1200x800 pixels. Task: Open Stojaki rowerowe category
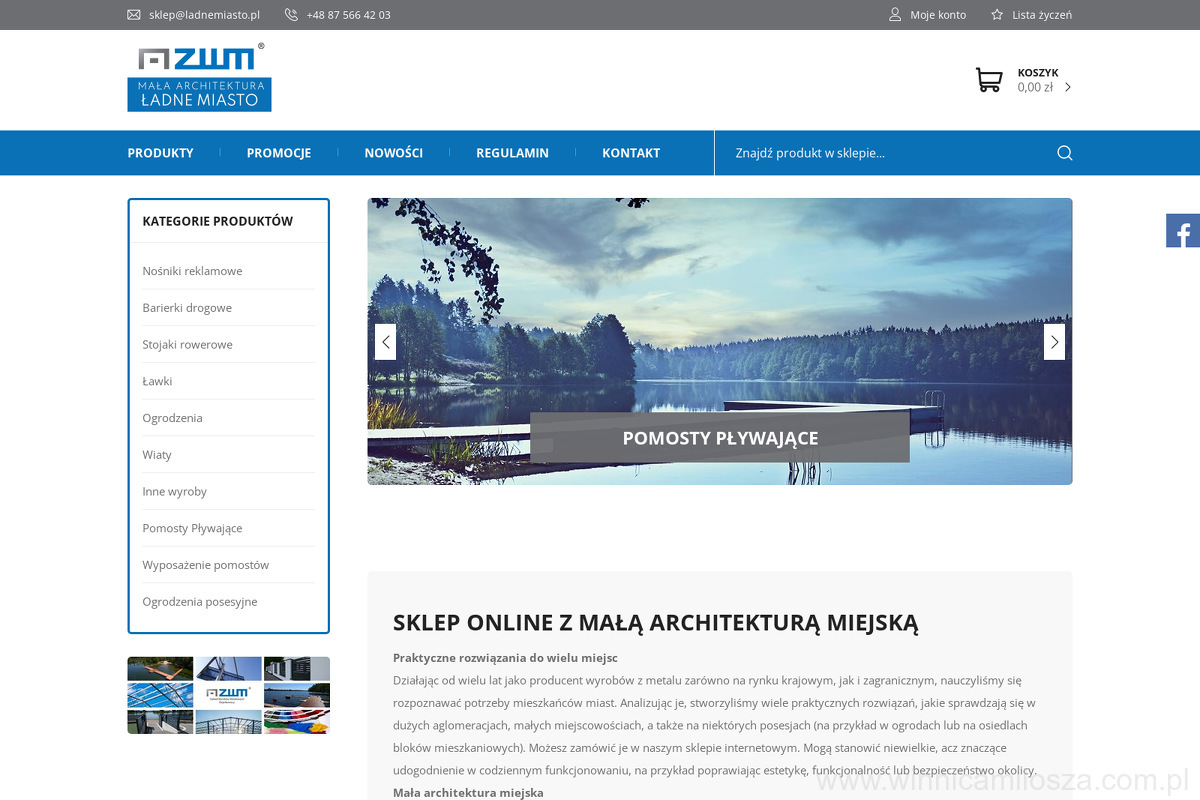coord(187,344)
